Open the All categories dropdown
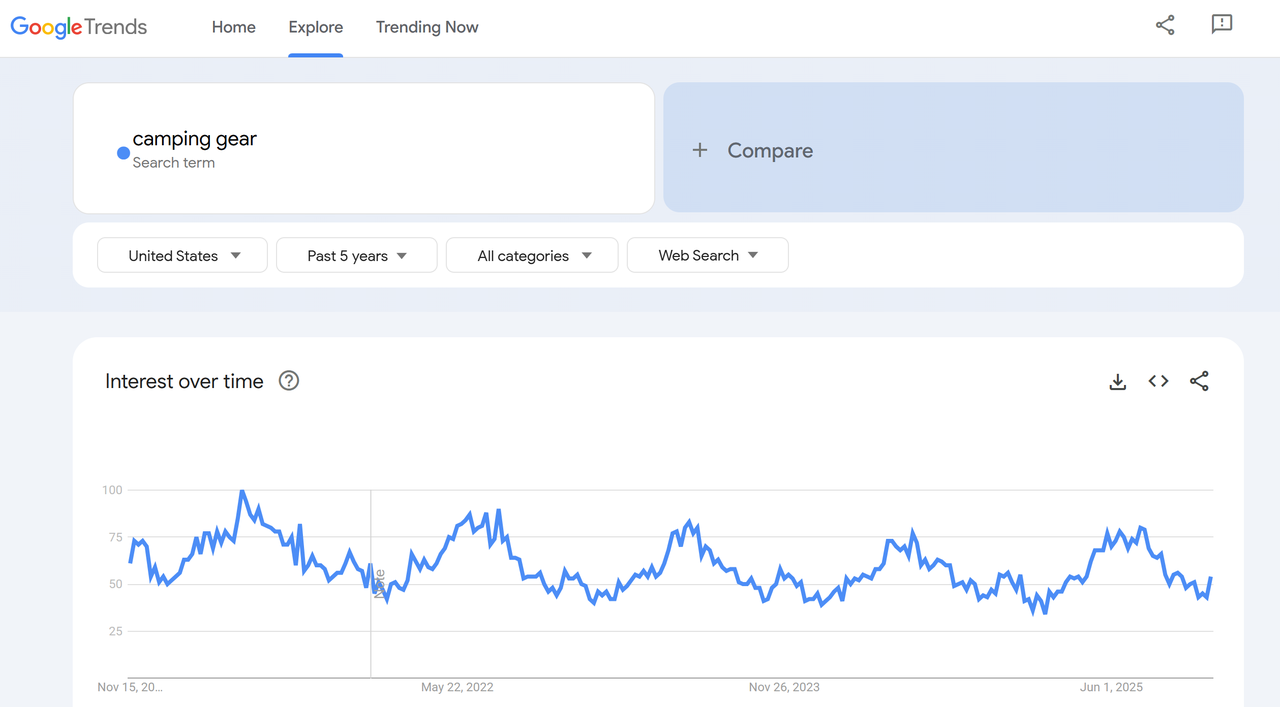Image resolution: width=1280 pixels, height=707 pixels. point(531,255)
